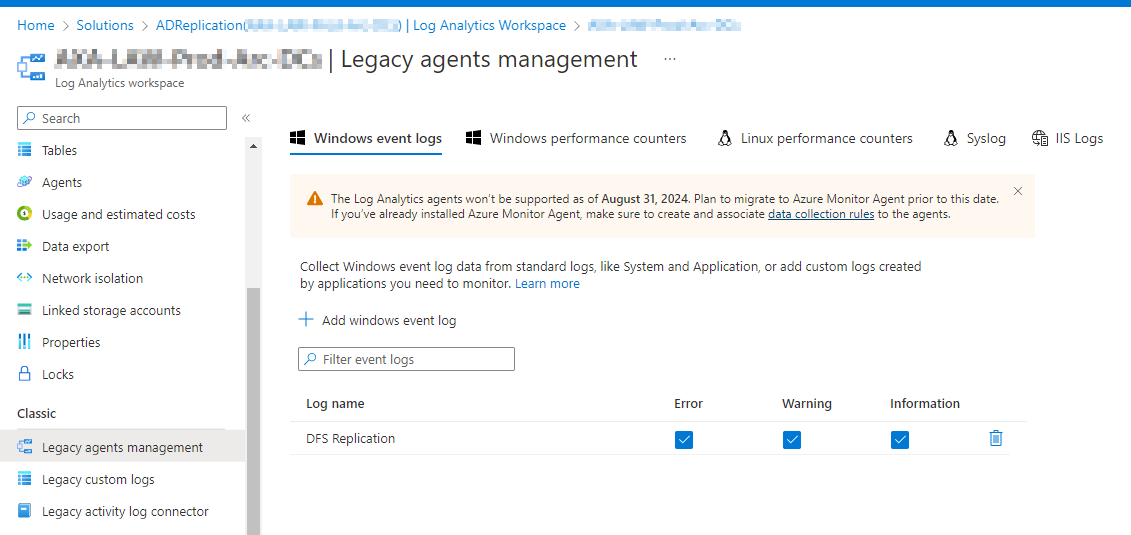Click the Tables grid icon

25,150
